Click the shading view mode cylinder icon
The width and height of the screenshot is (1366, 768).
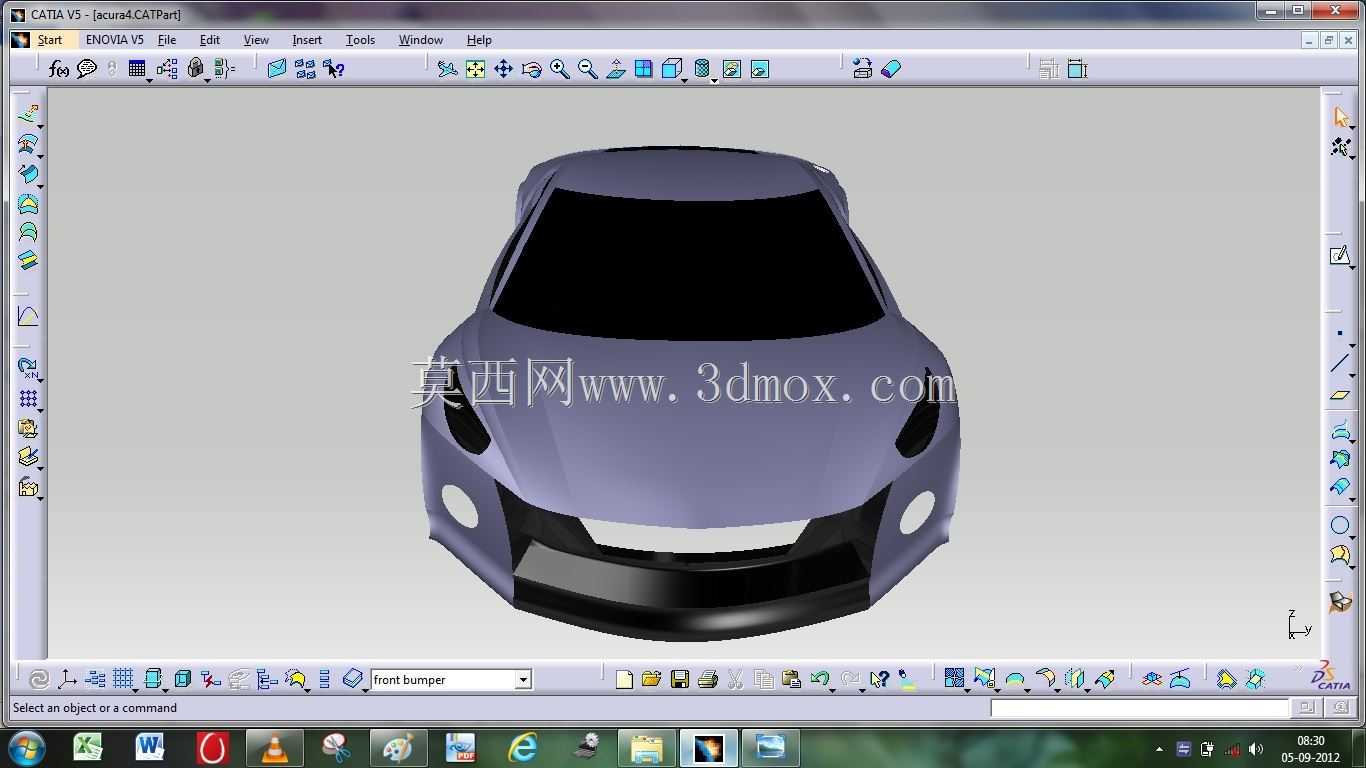click(702, 69)
